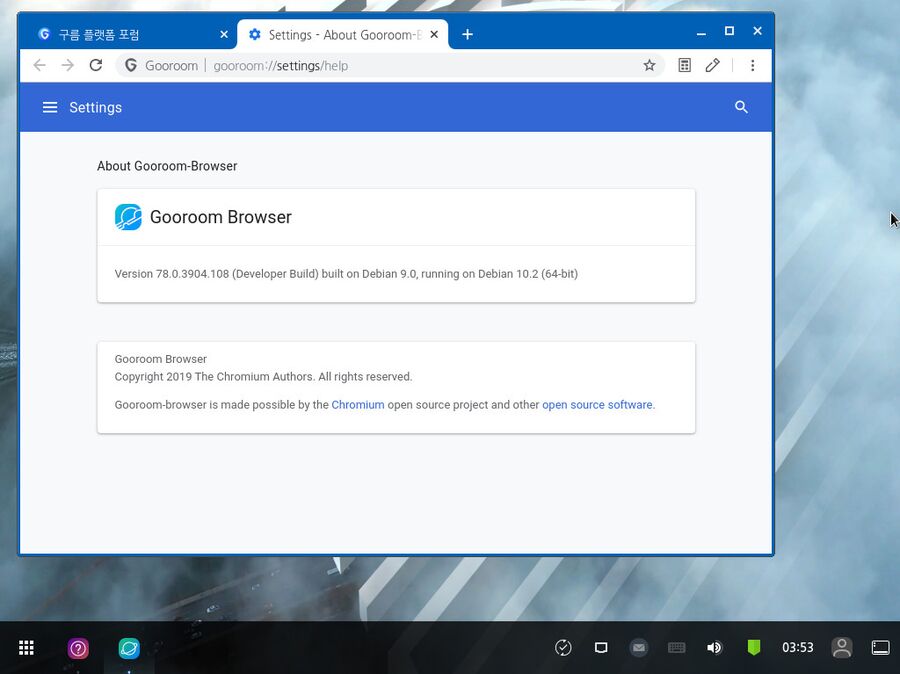Open the applications grid launcher in taskbar
The width and height of the screenshot is (900, 674).
(x=26, y=648)
